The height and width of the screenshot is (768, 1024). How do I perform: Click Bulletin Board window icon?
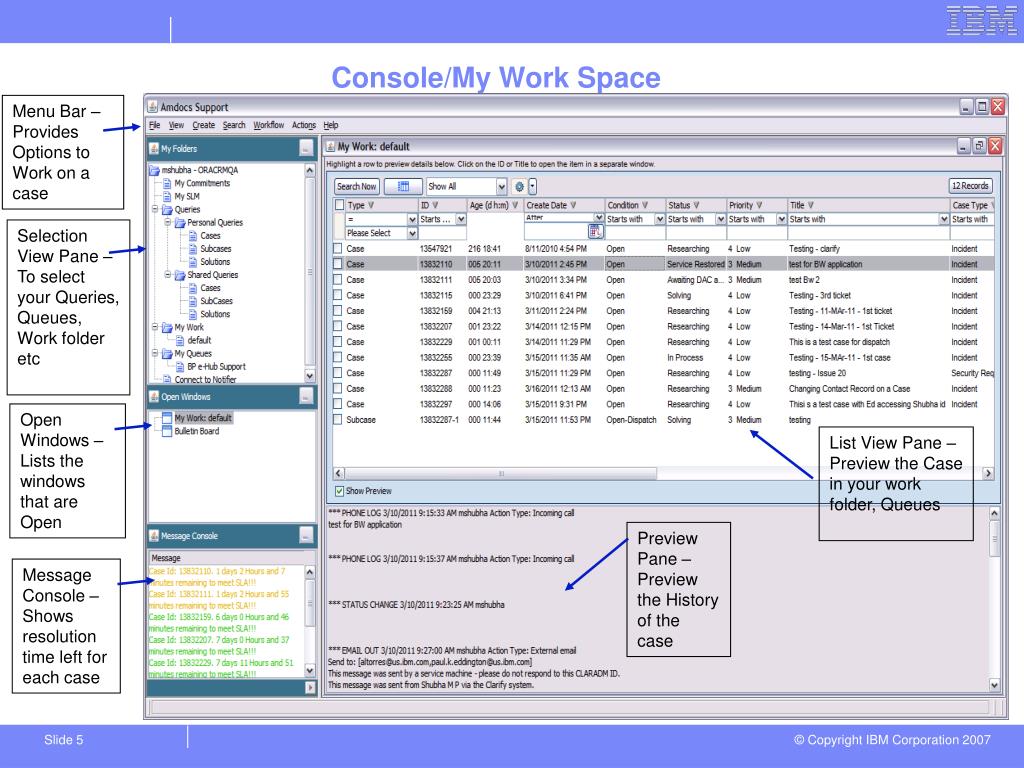pyautogui.click(x=167, y=431)
